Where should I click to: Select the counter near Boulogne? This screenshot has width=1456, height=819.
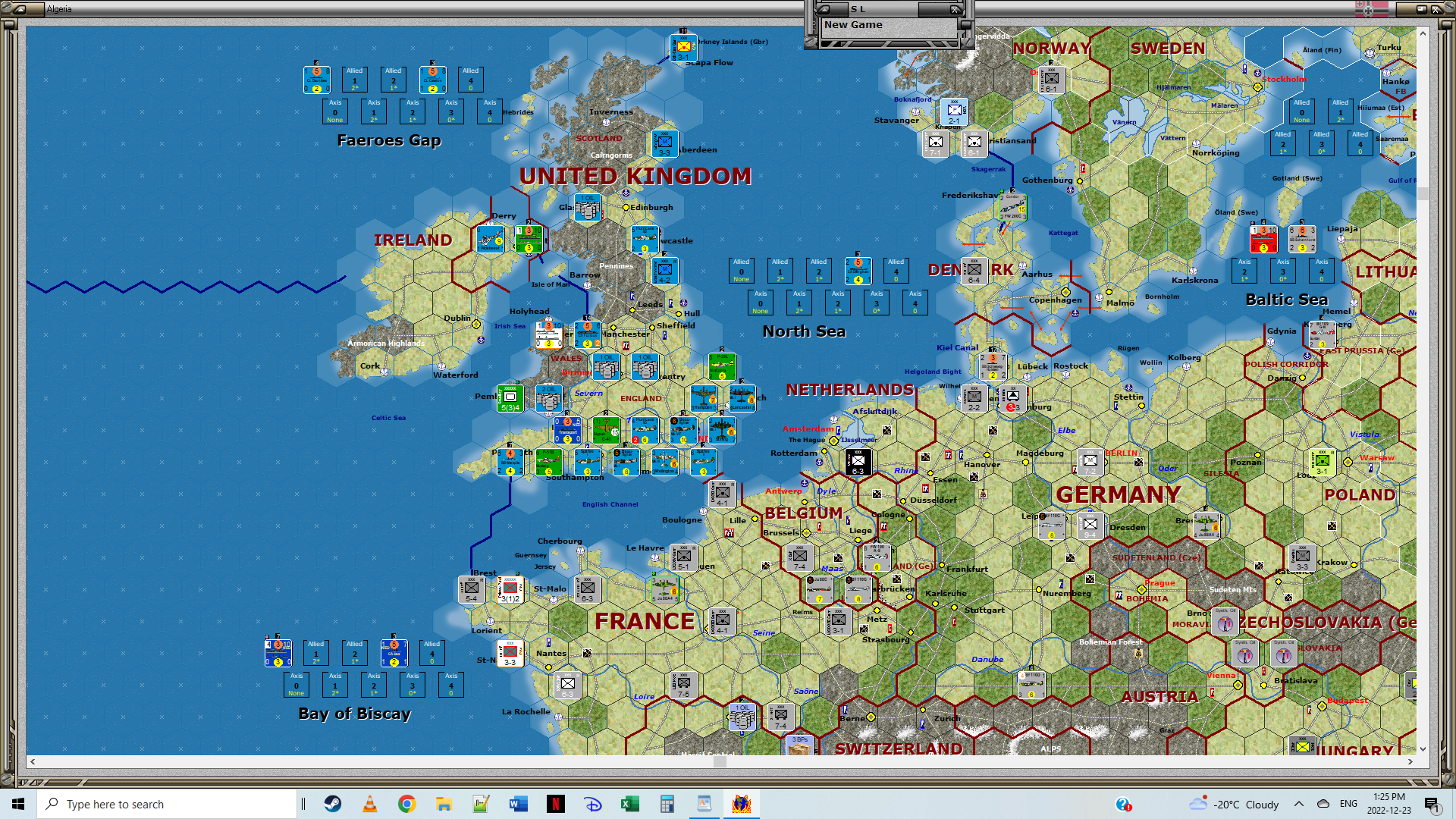[722, 494]
